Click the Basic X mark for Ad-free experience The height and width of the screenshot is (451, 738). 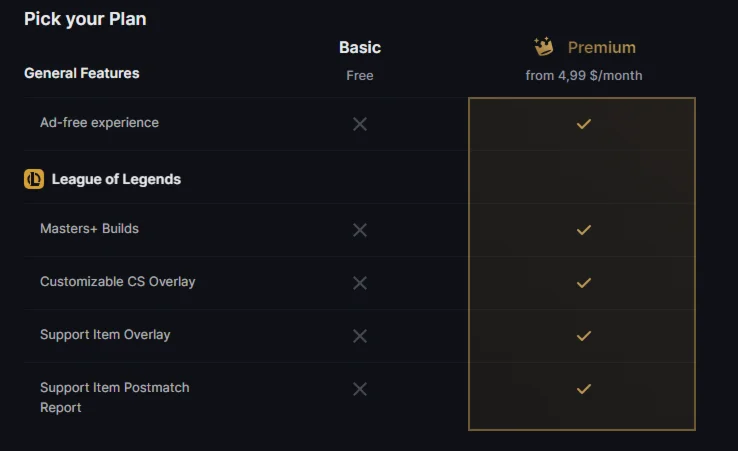[360, 124]
